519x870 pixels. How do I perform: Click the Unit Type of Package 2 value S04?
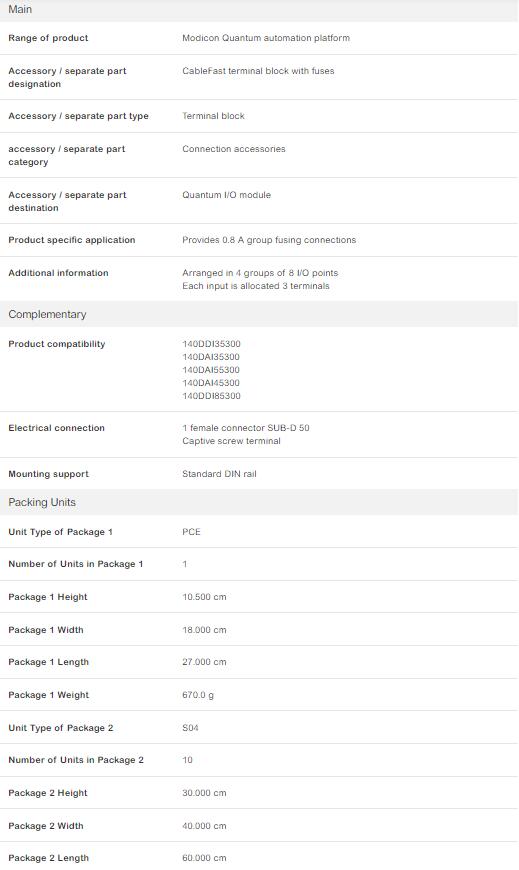(x=190, y=727)
